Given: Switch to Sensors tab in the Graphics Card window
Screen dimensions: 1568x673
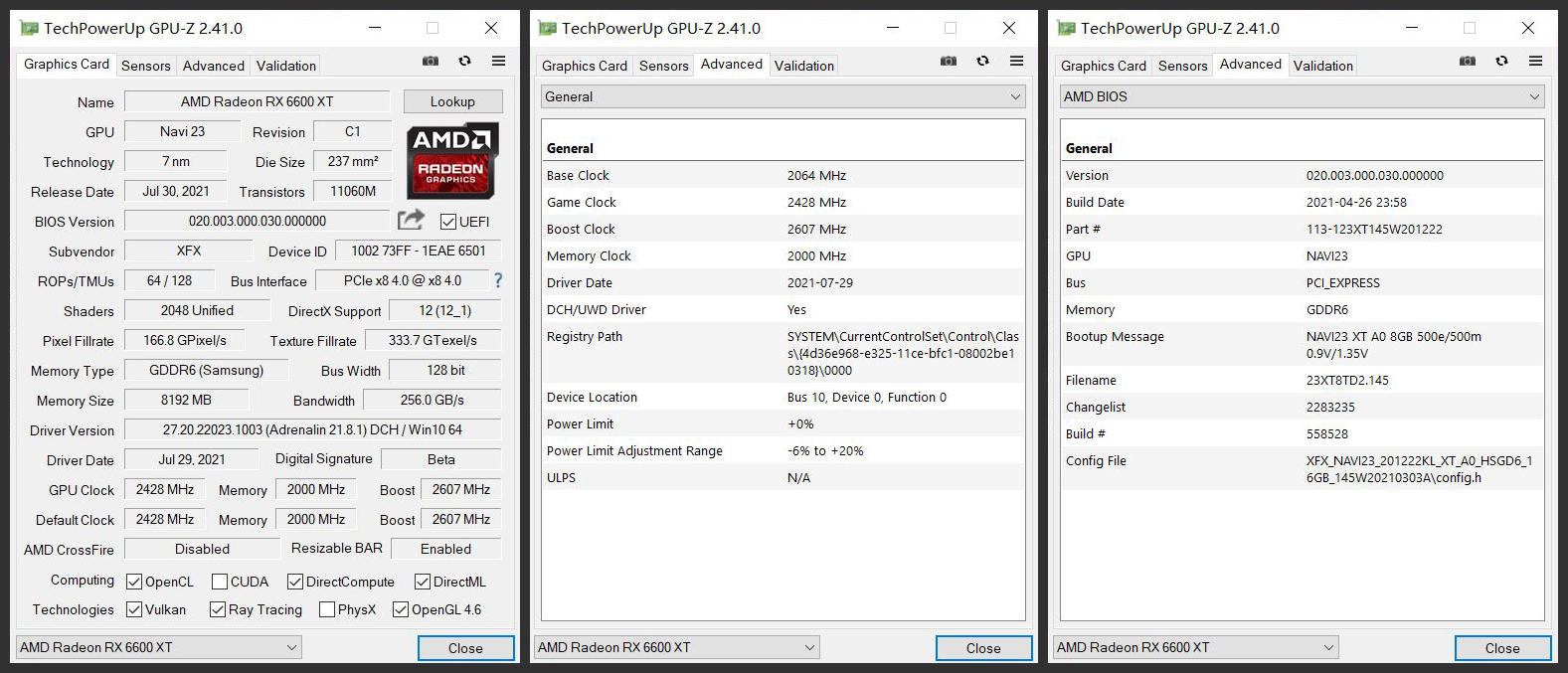Looking at the screenshot, I should (146, 66).
